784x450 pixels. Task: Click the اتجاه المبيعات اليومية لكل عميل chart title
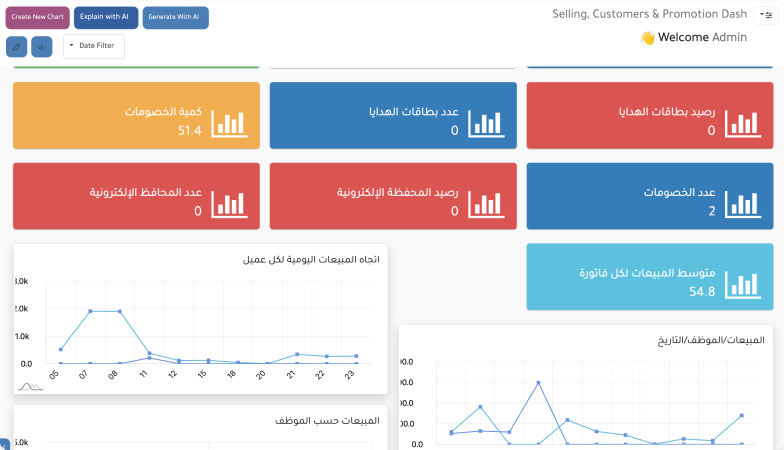tap(311, 259)
